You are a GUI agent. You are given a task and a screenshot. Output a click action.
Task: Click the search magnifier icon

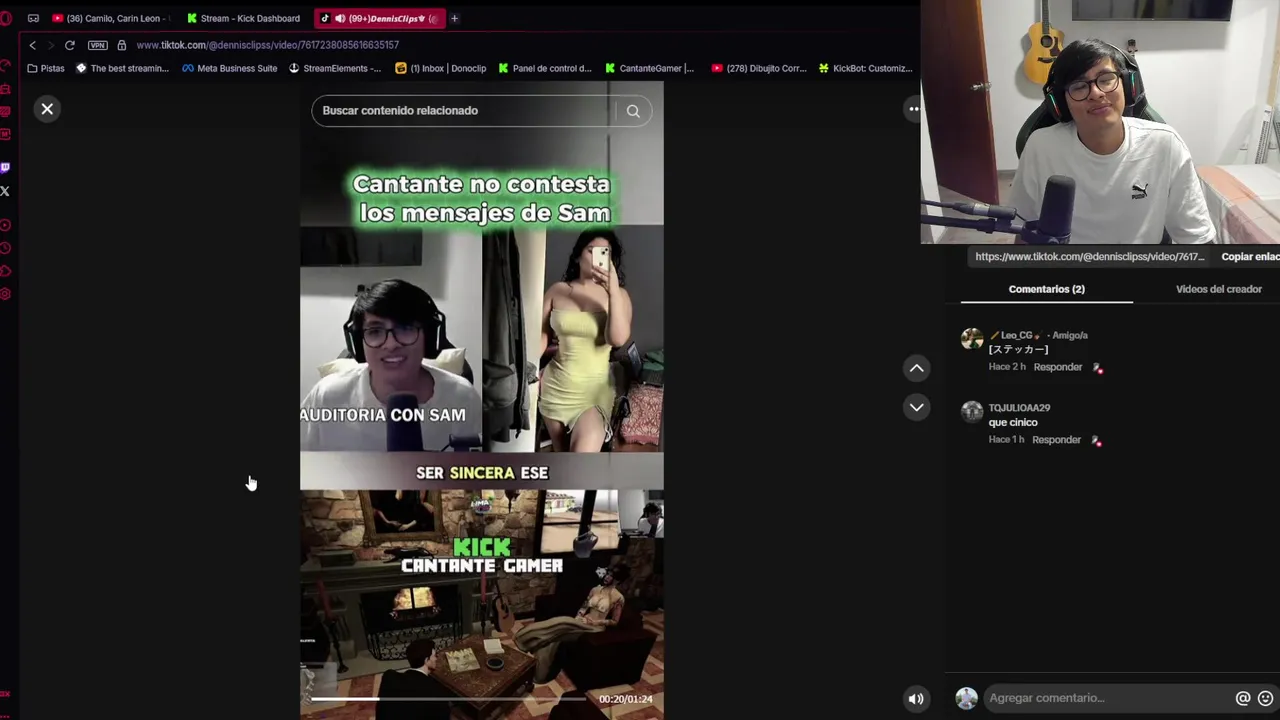click(x=633, y=111)
